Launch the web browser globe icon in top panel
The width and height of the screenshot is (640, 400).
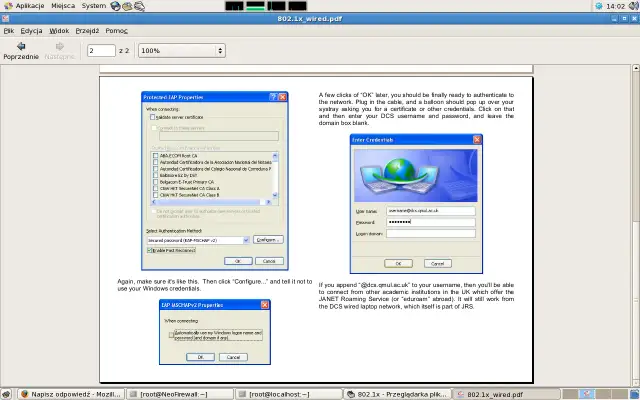click(116, 6)
